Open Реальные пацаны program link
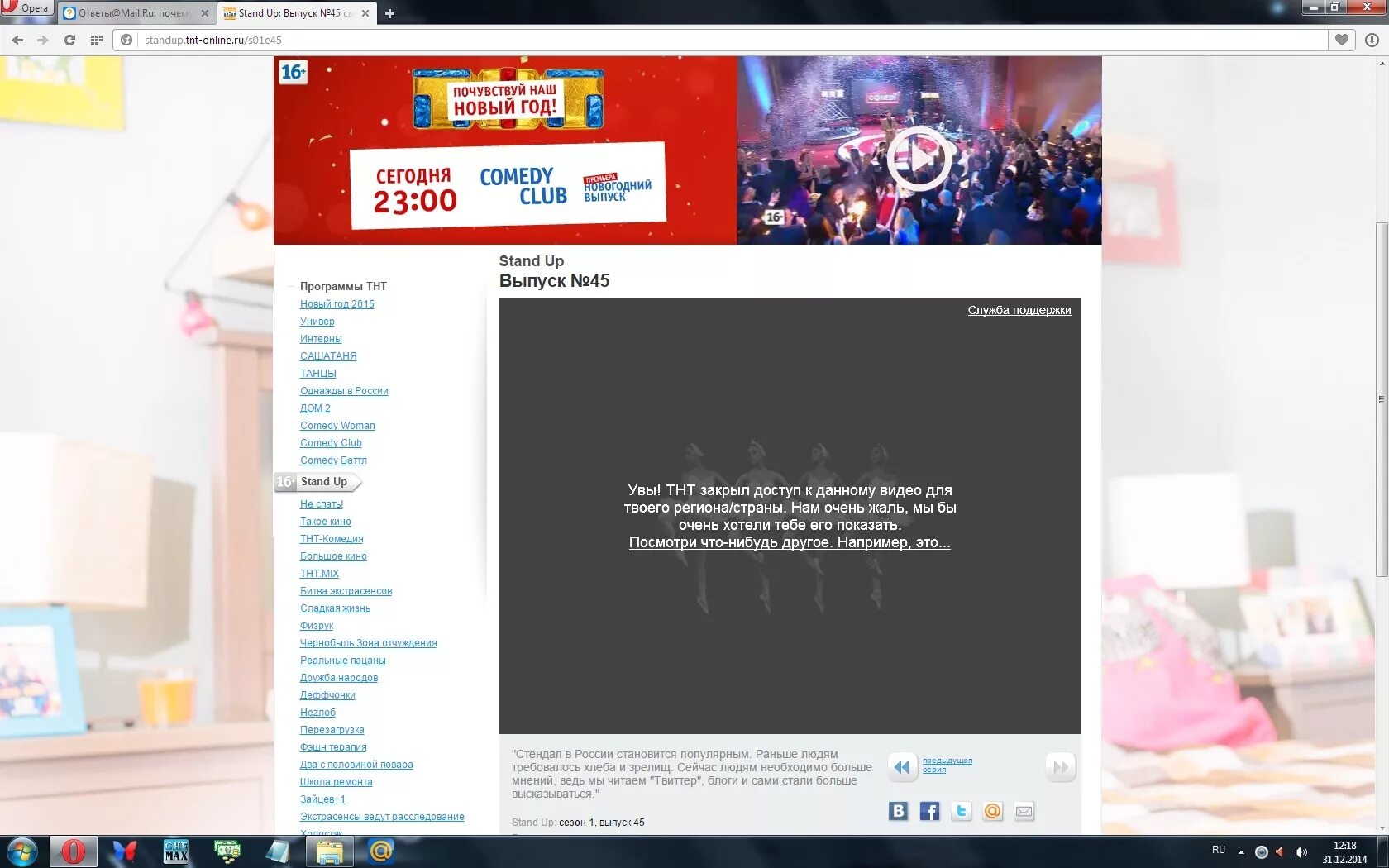The height and width of the screenshot is (868, 1389). click(343, 661)
